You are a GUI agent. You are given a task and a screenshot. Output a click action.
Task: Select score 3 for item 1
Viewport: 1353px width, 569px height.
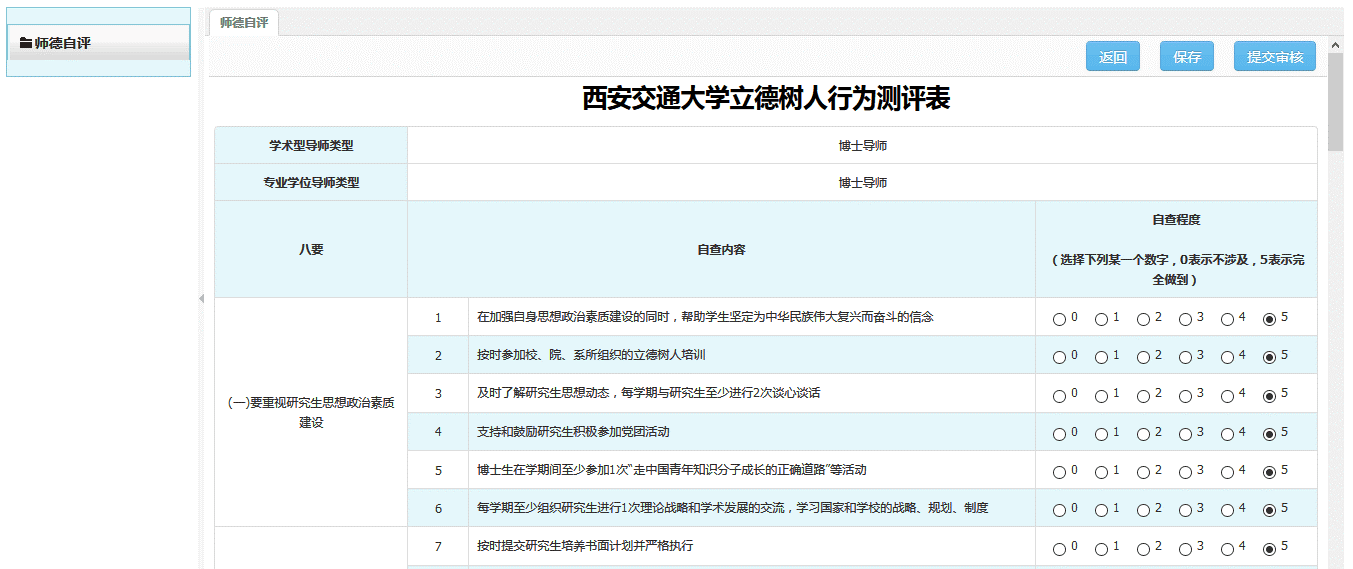click(x=1185, y=320)
